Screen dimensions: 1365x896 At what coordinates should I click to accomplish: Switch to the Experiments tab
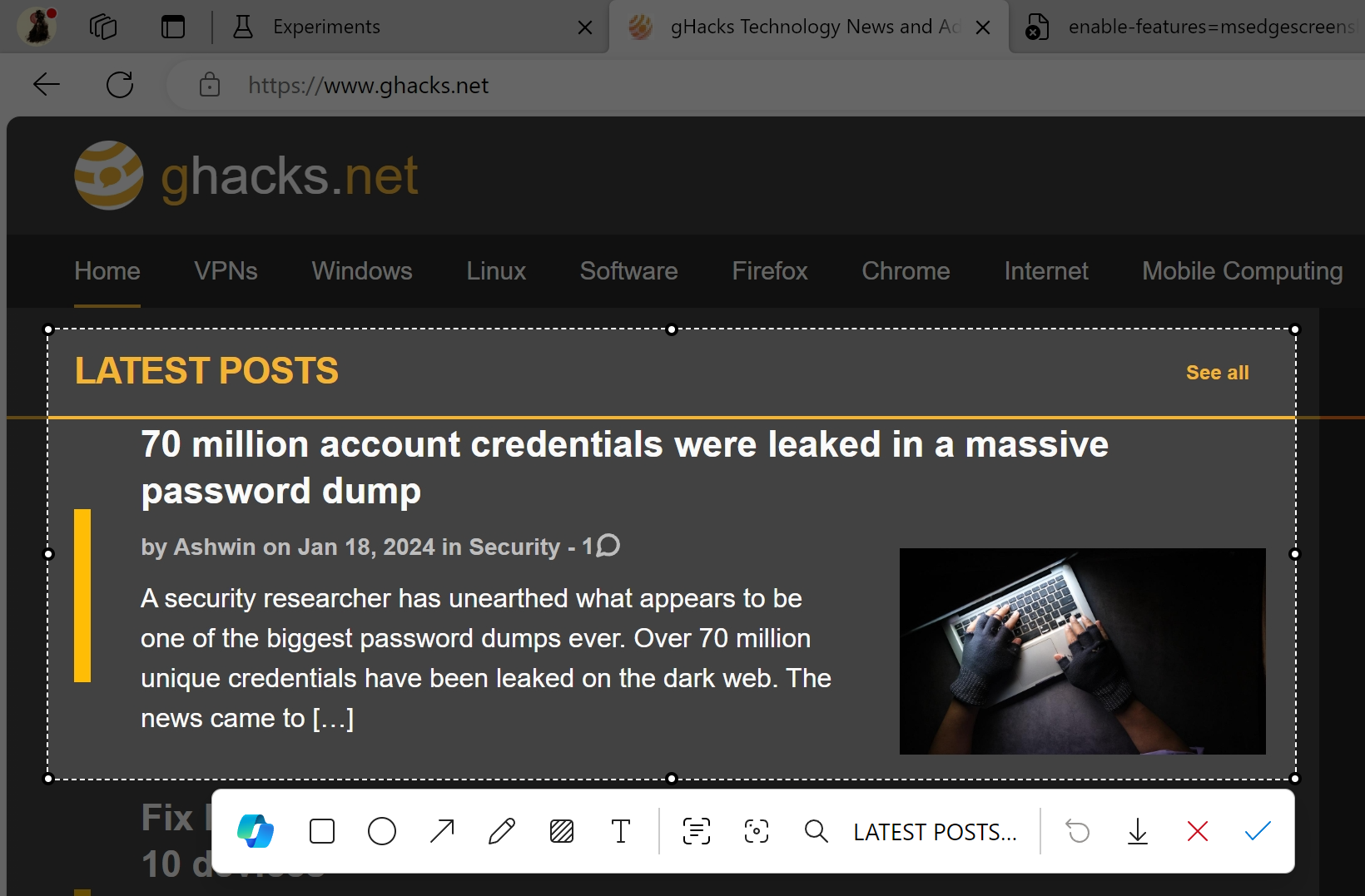(x=325, y=26)
